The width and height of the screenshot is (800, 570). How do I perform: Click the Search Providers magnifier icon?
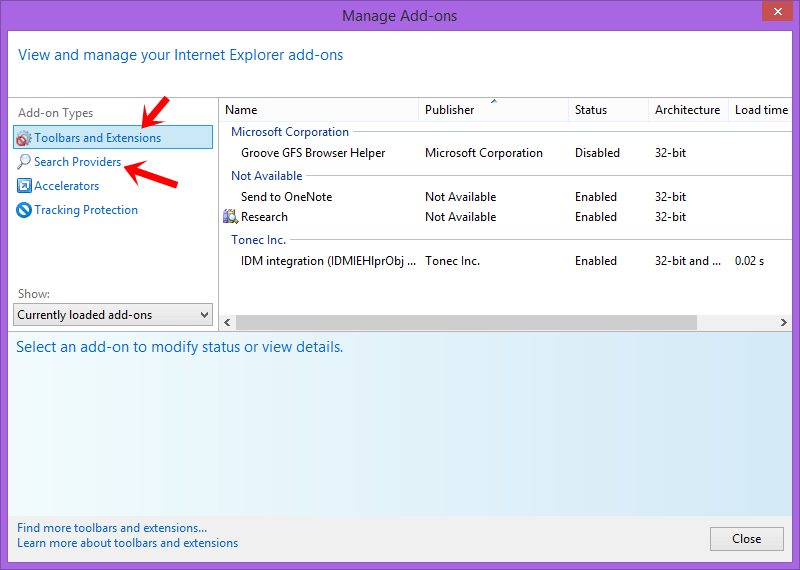tap(23, 162)
